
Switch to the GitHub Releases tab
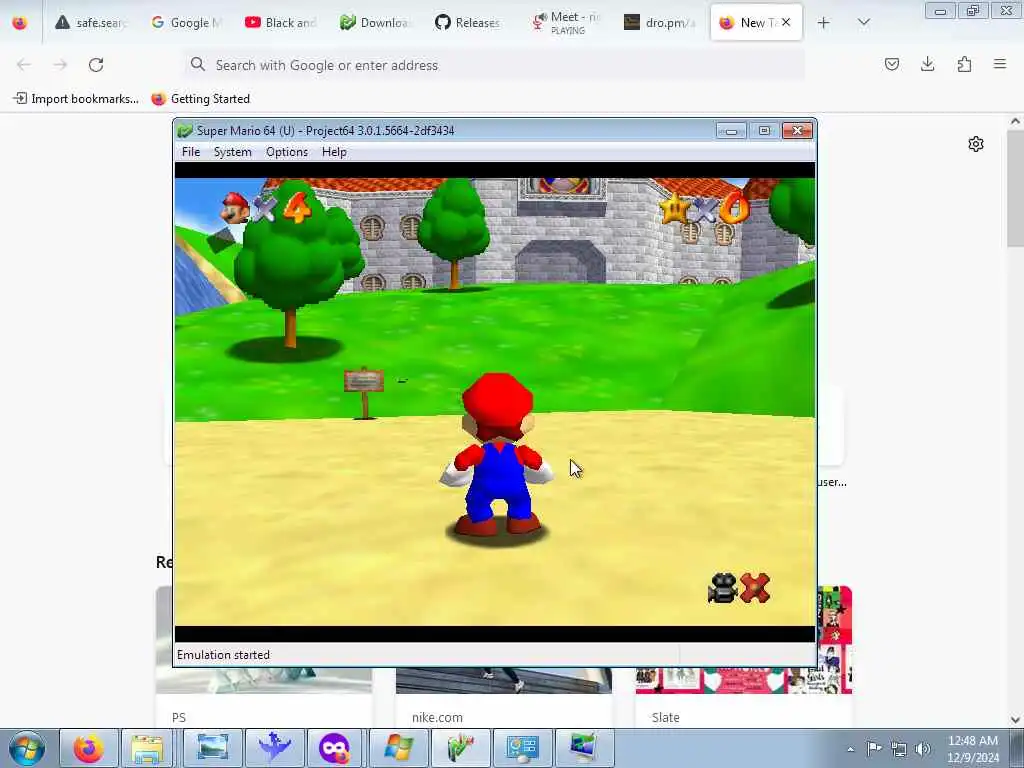pos(469,23)
